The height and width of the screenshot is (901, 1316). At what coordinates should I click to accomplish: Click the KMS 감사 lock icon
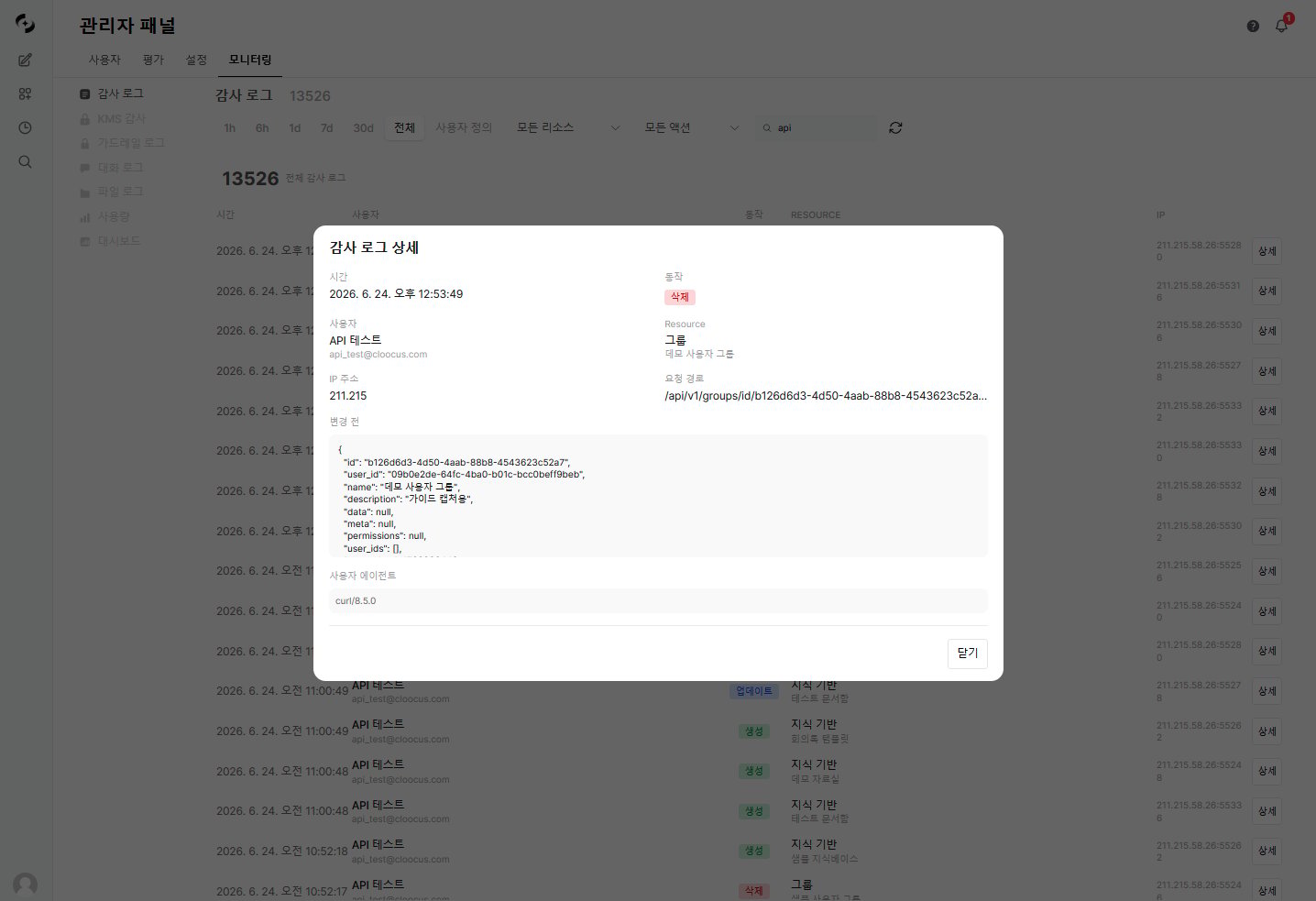[84, 119]
